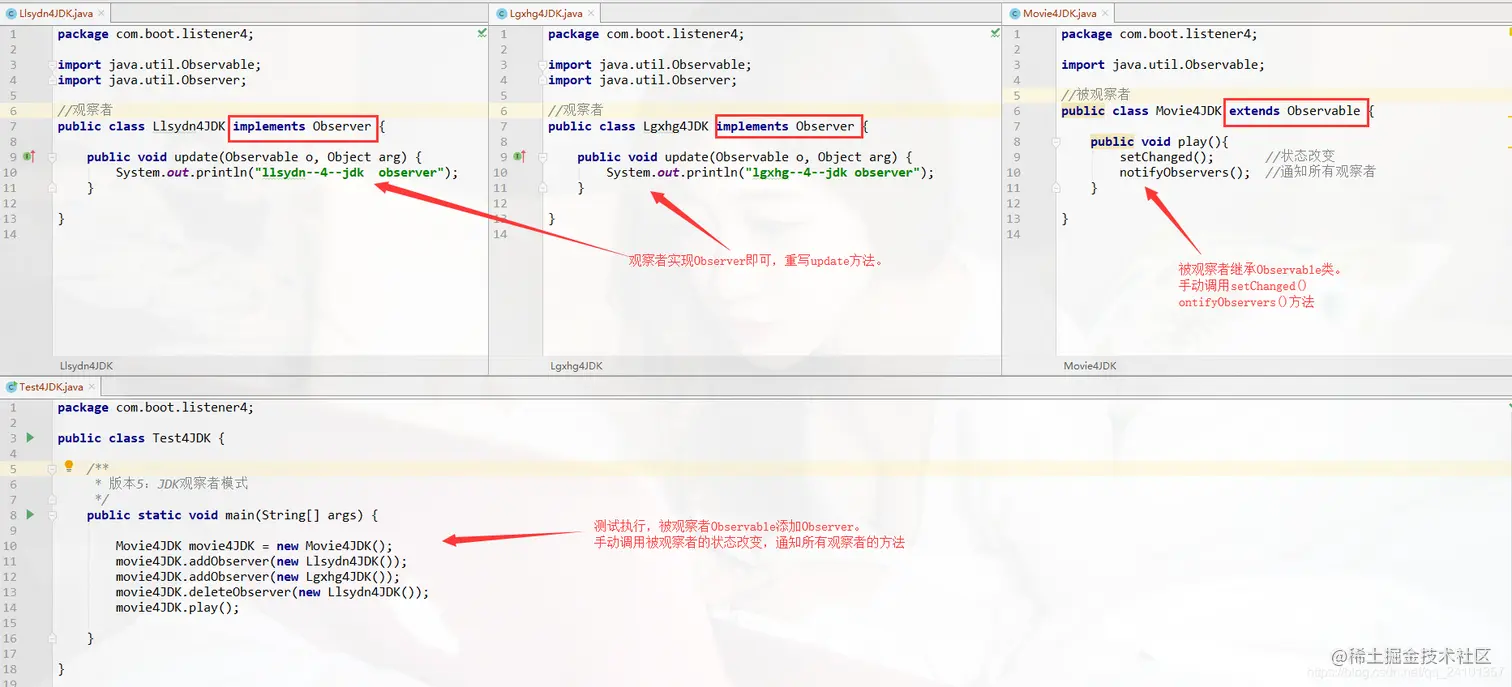Run main method via gutter arrow
Screen dimensions: 1512x687
30,515
